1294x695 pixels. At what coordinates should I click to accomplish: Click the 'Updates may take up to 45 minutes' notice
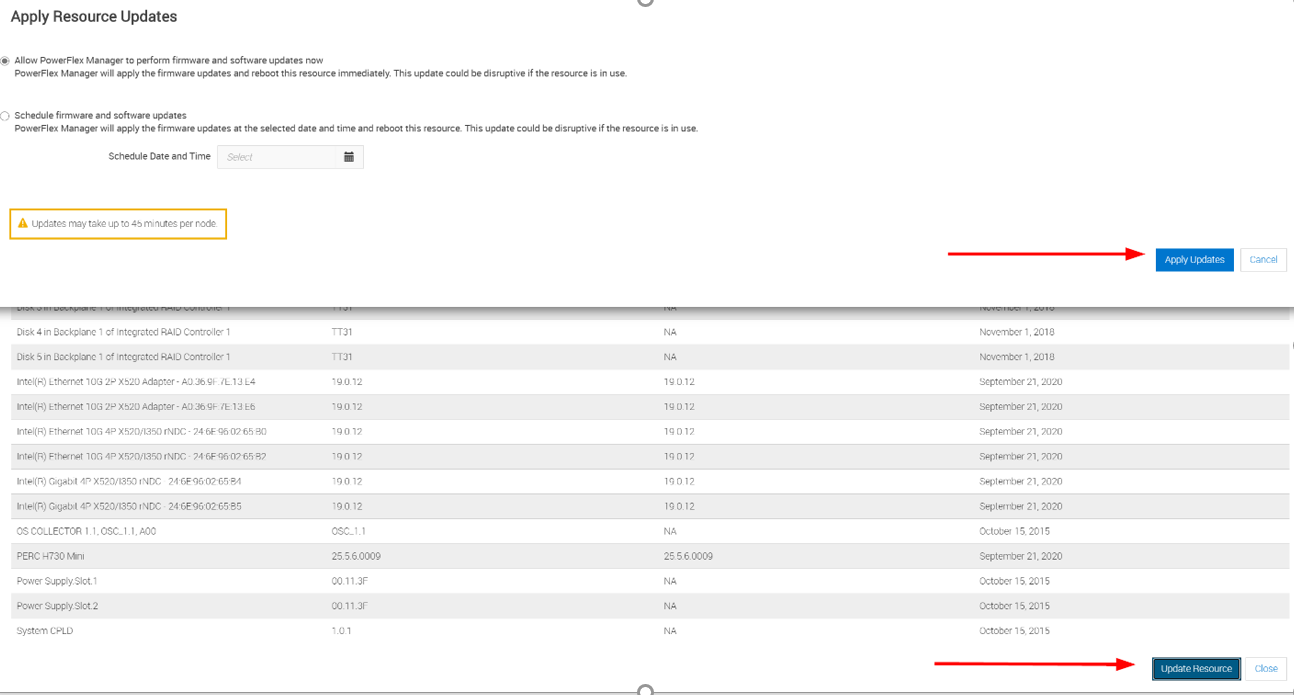tap(118, 223)
